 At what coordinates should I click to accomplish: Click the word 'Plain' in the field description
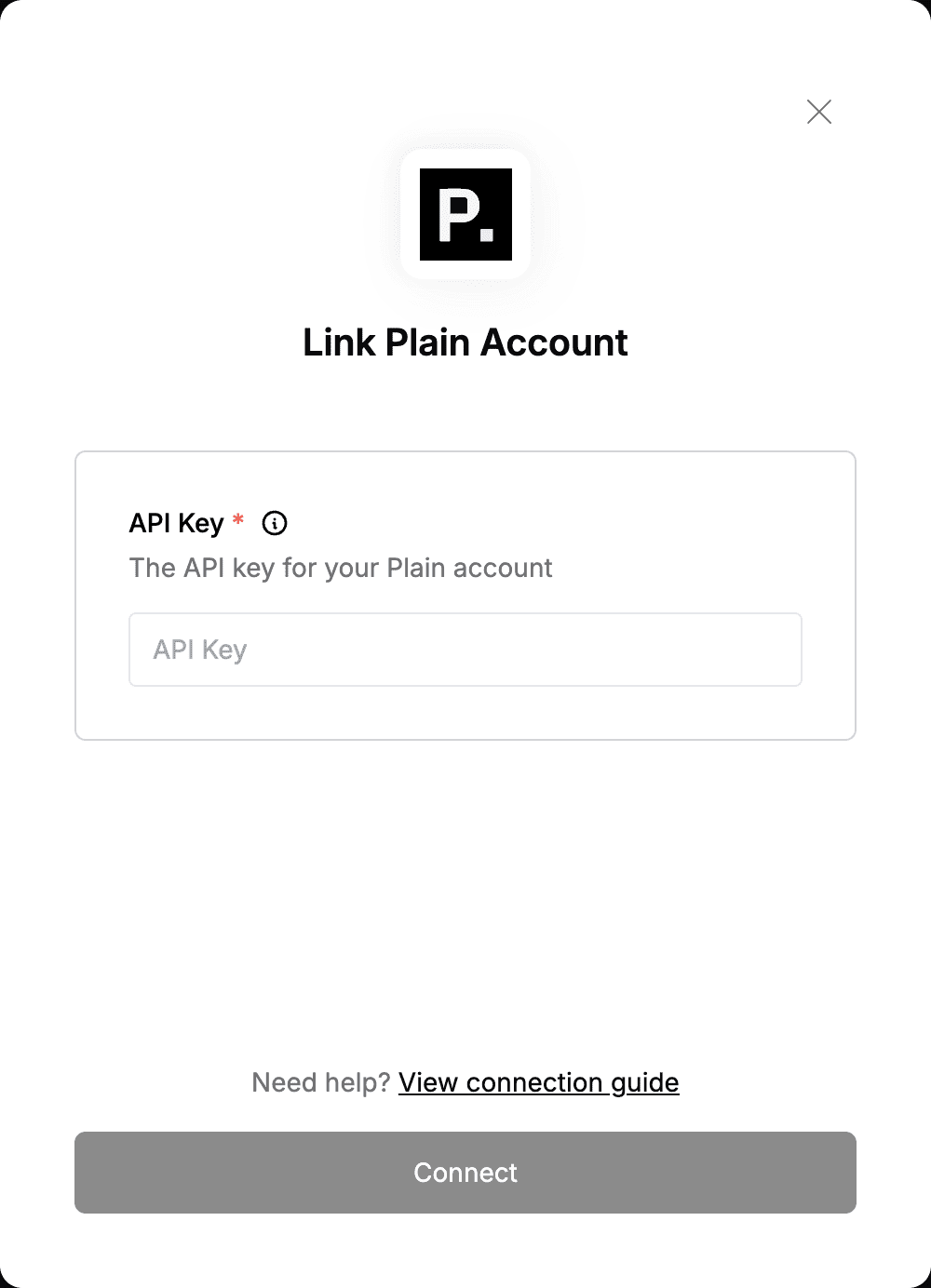(x=416, y=568)
